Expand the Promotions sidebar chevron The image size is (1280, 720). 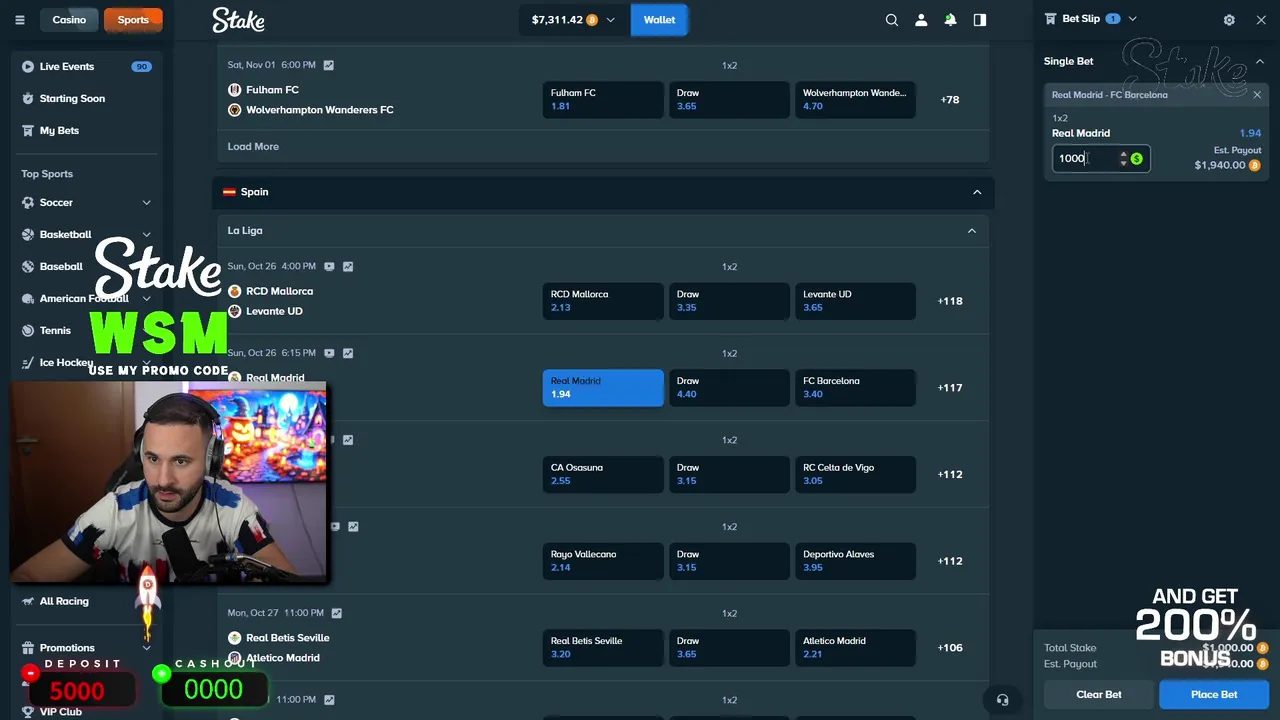pos(146,648)
